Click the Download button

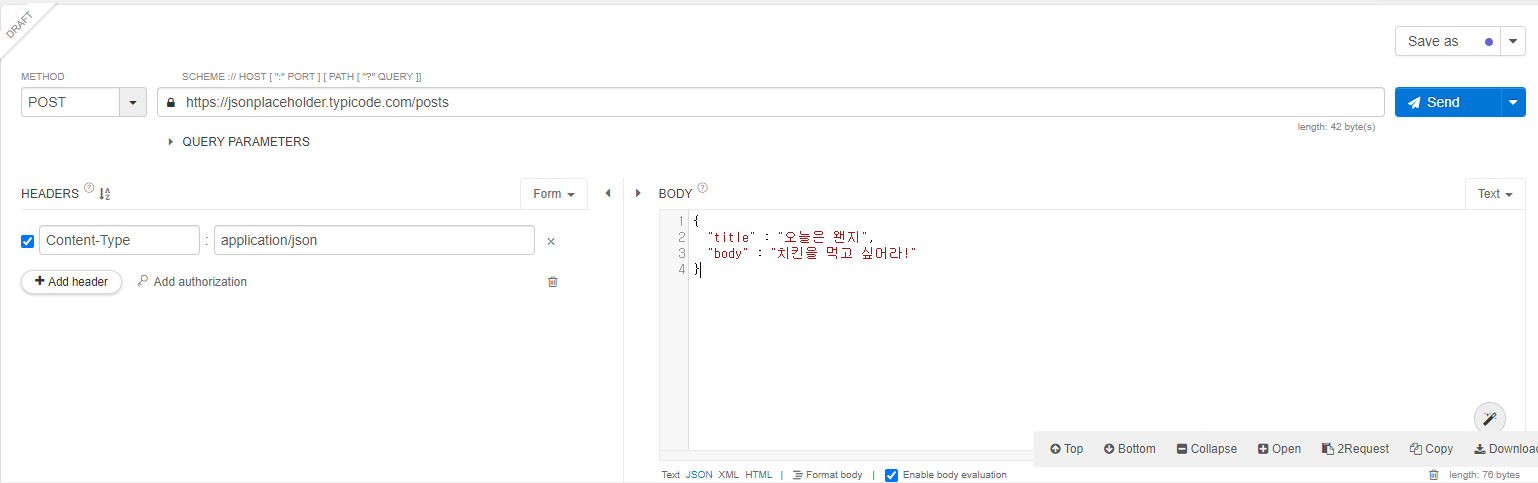(x=1506, y=449)
